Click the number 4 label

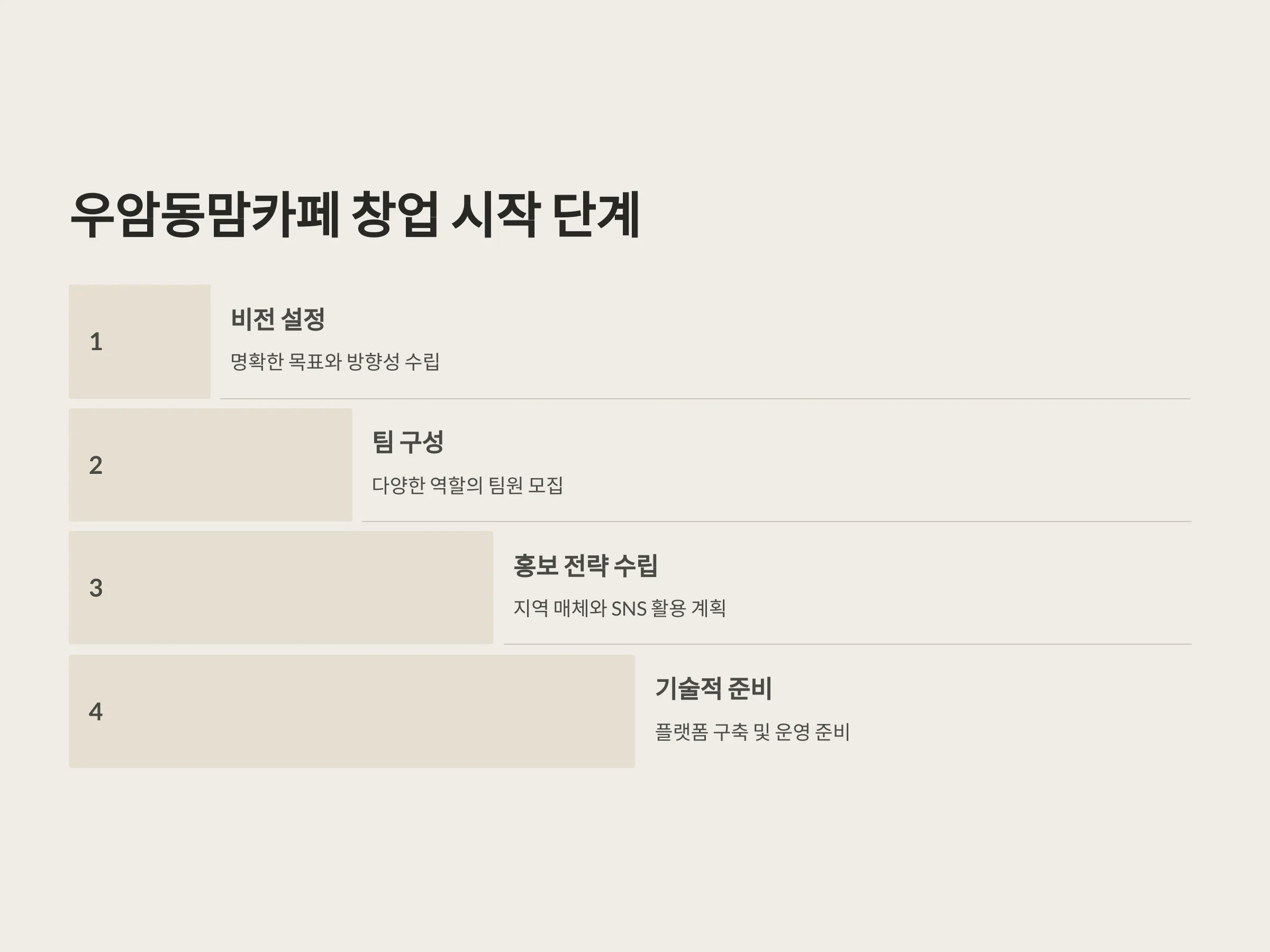click(x=96, y=711)
